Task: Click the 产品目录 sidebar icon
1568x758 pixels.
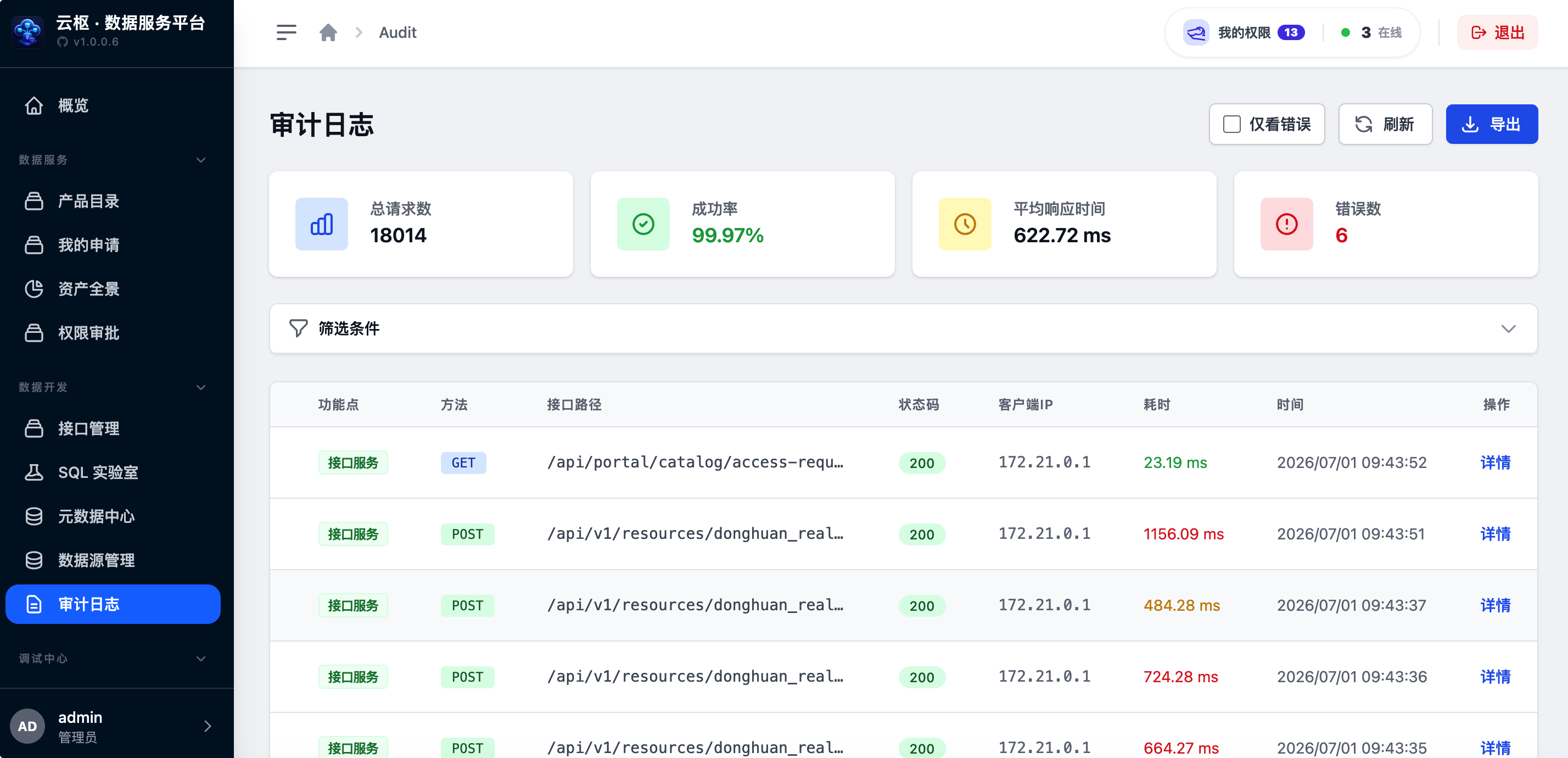Action: coord(34,201)
